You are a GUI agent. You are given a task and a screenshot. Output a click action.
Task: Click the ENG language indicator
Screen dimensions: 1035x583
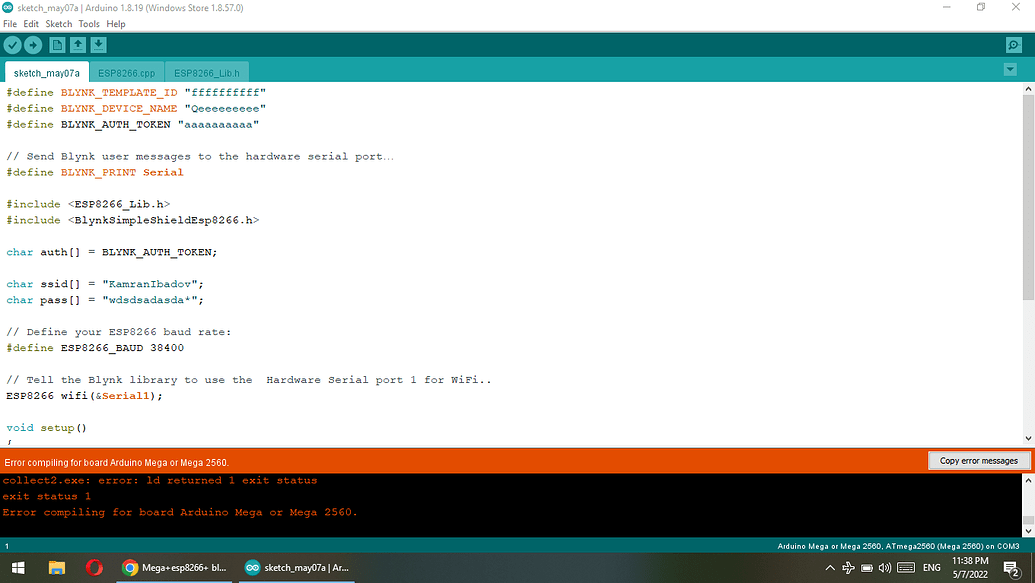click(932, 567)
